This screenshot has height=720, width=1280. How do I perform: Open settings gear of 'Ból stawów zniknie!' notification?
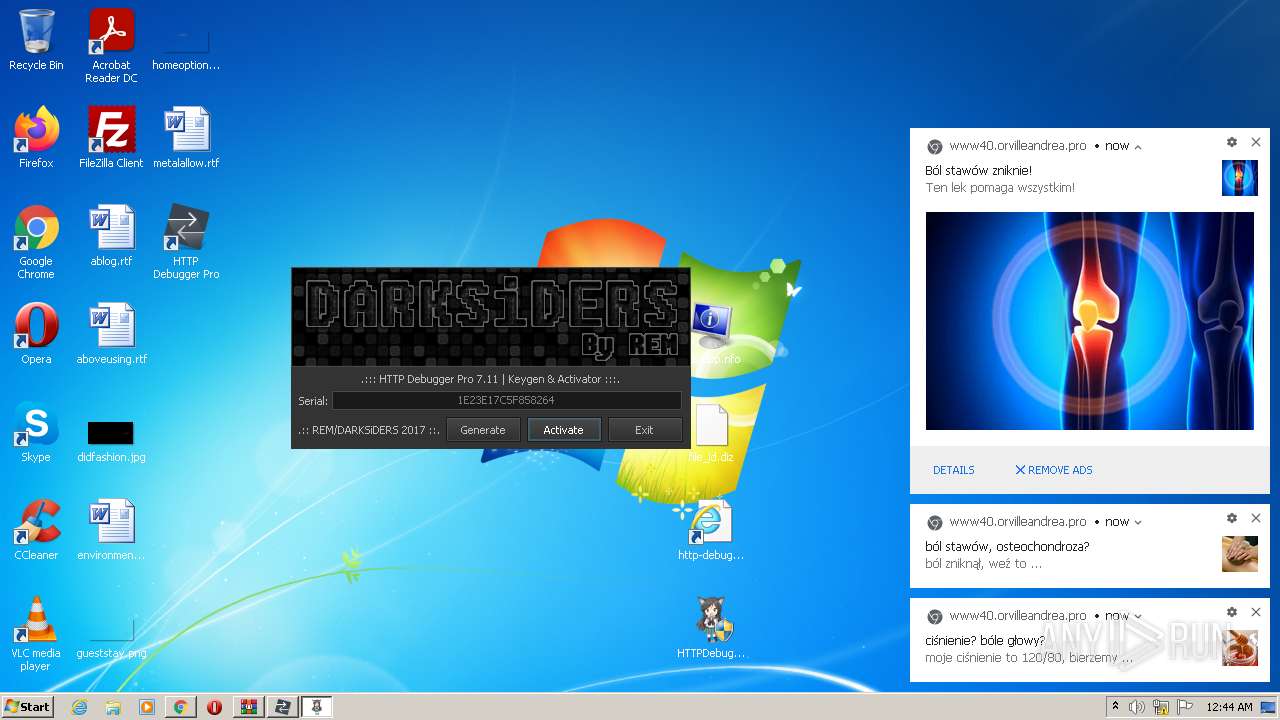[1232, 142]
